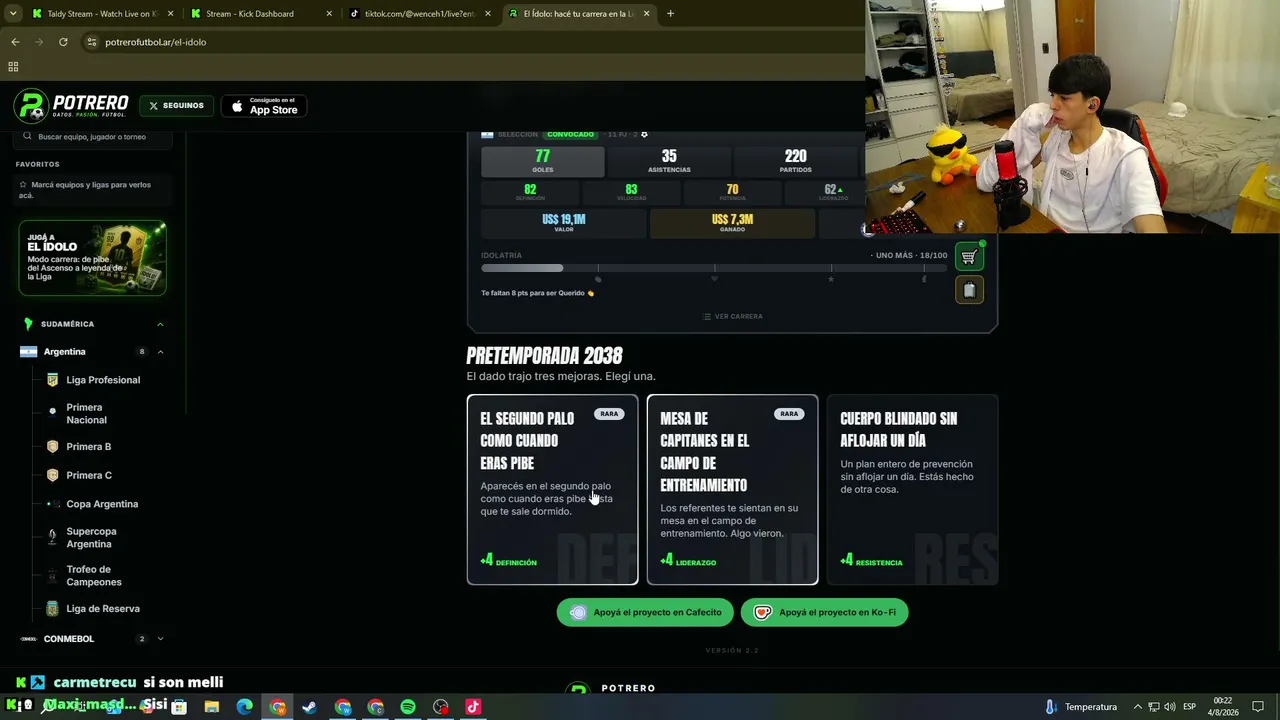Click the Liga Profesional league badge icon
The width and height of the screenshot is (1280, 720).
tap(52, 380)
